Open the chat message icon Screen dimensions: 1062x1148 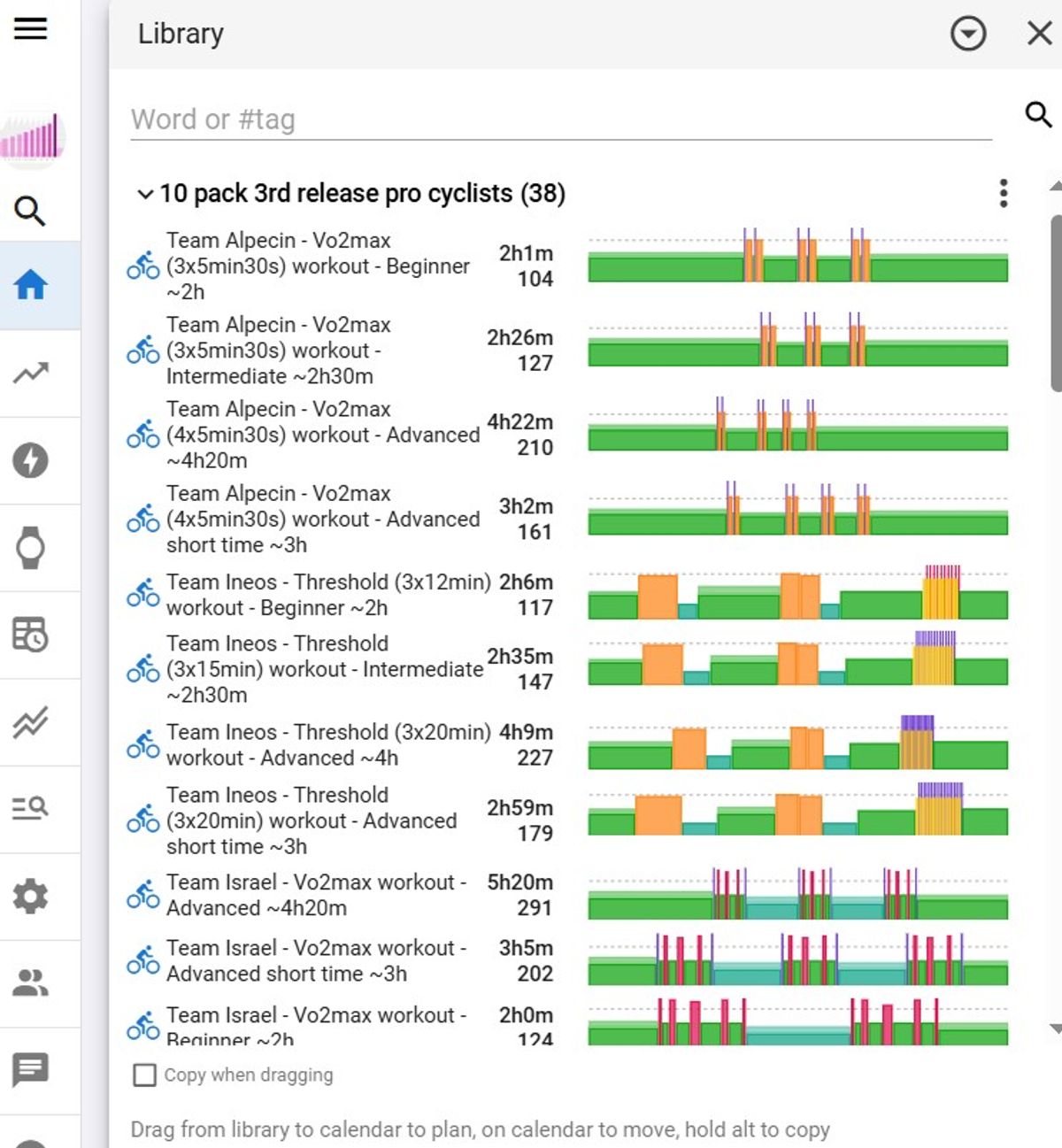coord(30,1070)
